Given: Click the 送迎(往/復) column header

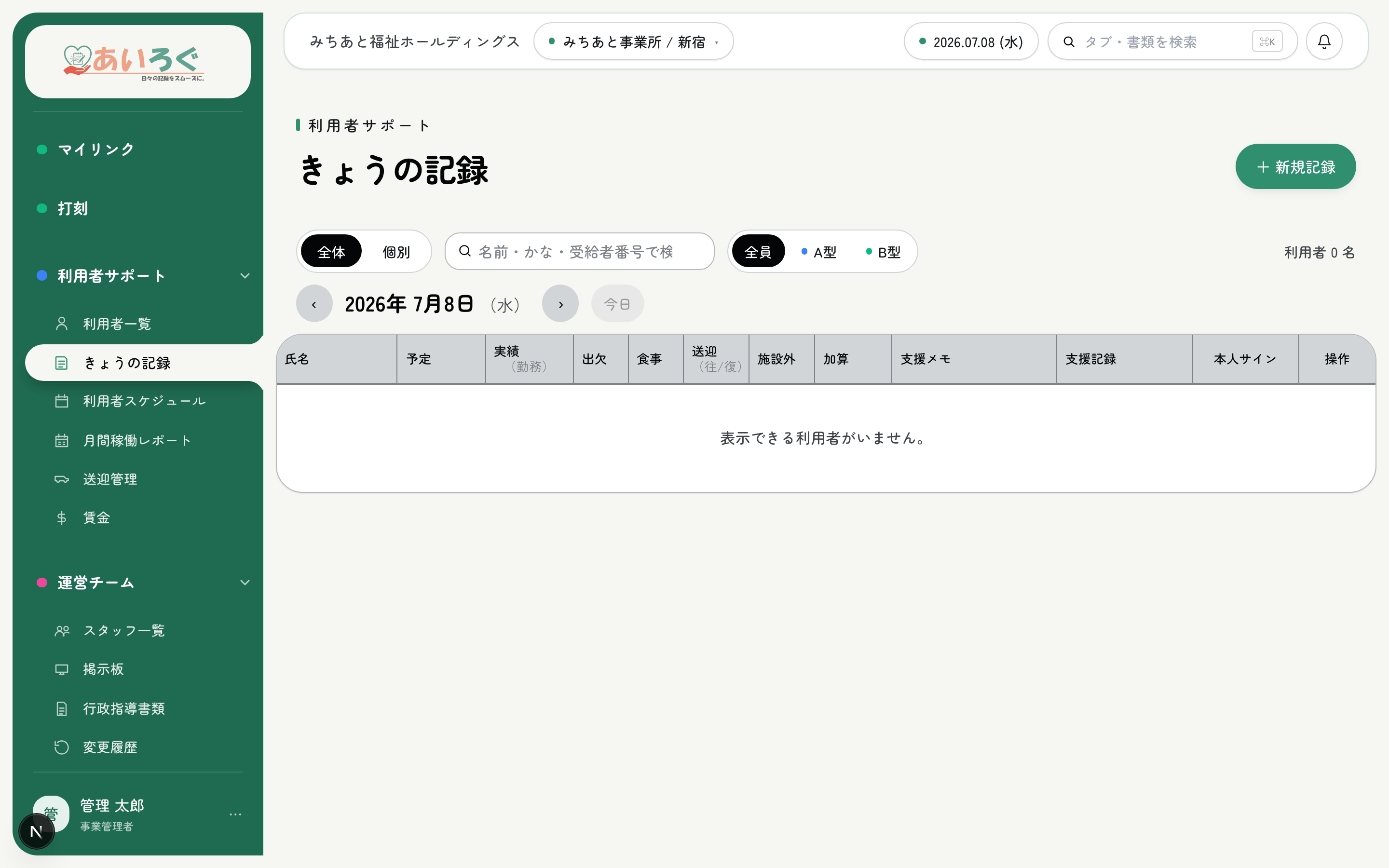Looking at the screenshot, I should tap(716, 359).
